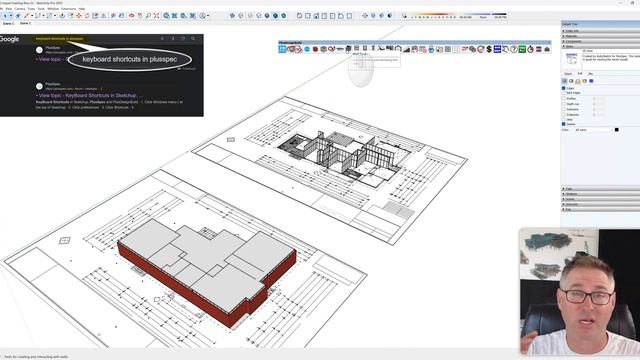Click the first highlighted PlusSpec toolbar icon
Image resolution: width=640 pixels, height=360 pixels.
282,49
